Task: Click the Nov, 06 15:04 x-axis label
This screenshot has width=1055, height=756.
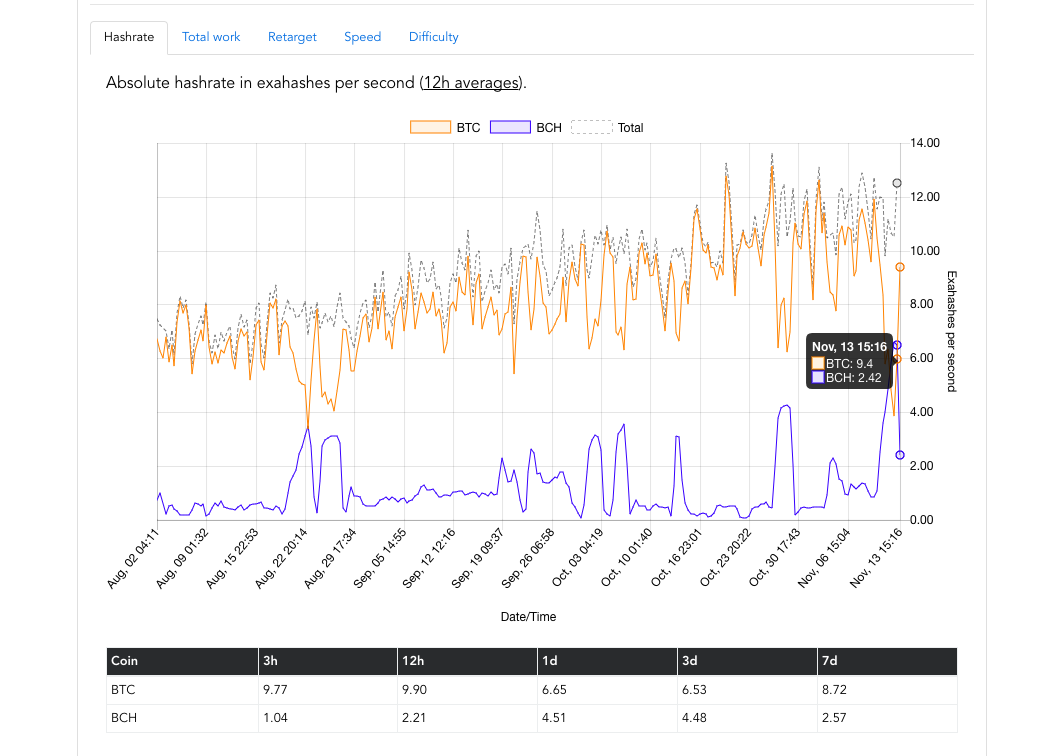Action: (x=824, y=560)
